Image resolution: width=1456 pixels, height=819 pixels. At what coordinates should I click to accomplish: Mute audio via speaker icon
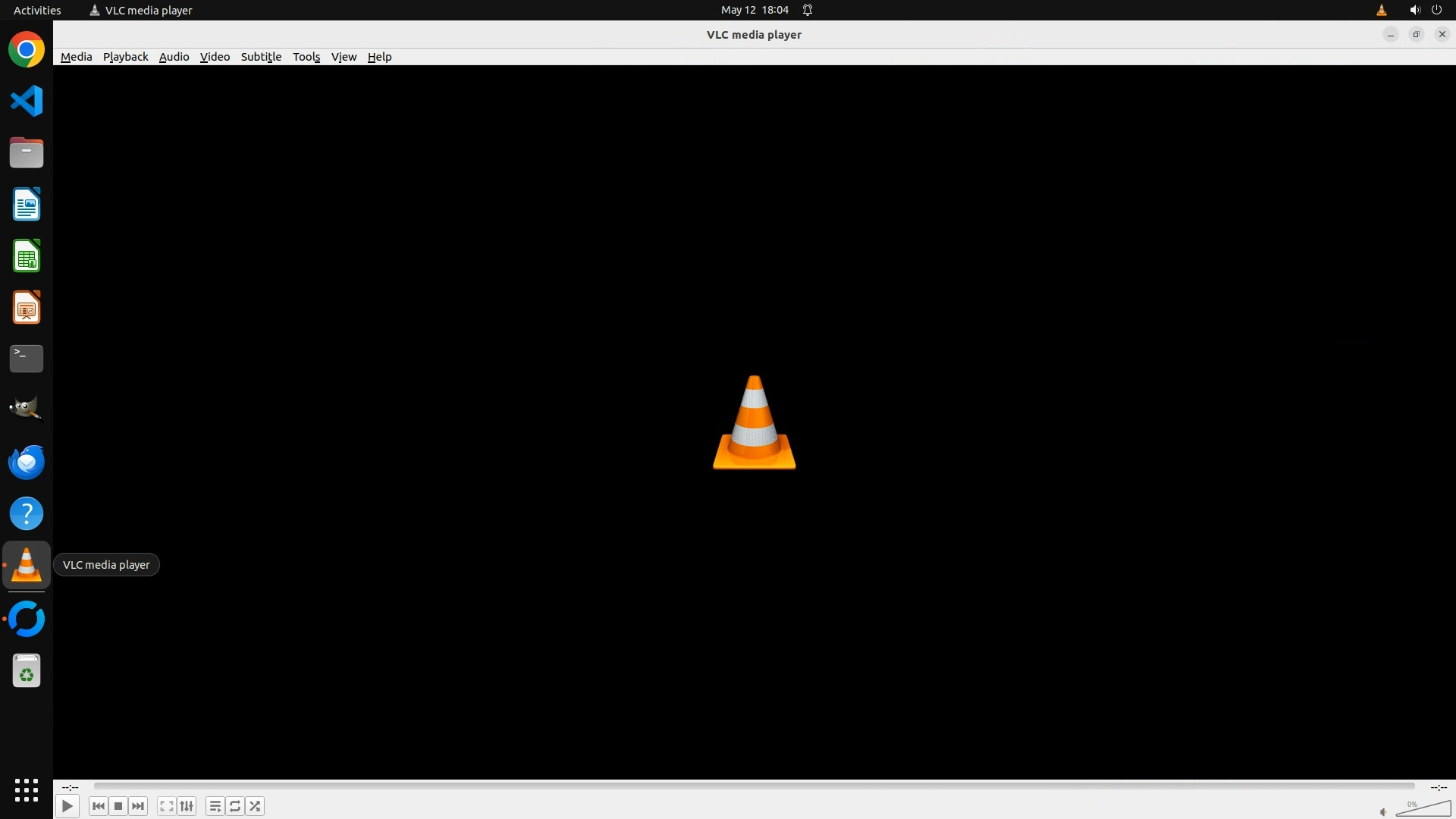pyautogui.click(x=1383, y=812)
